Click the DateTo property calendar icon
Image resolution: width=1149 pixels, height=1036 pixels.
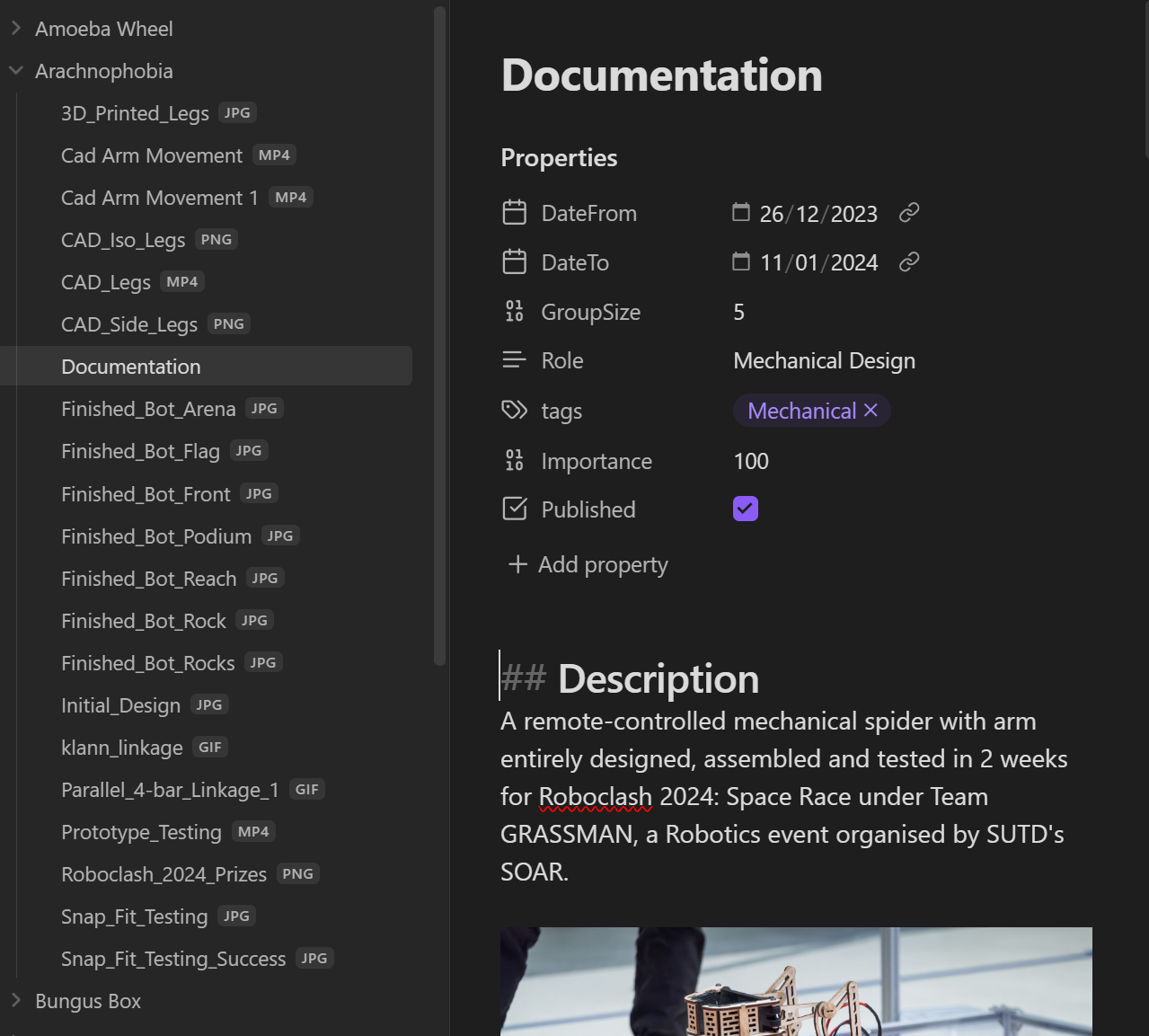[515, 262]
